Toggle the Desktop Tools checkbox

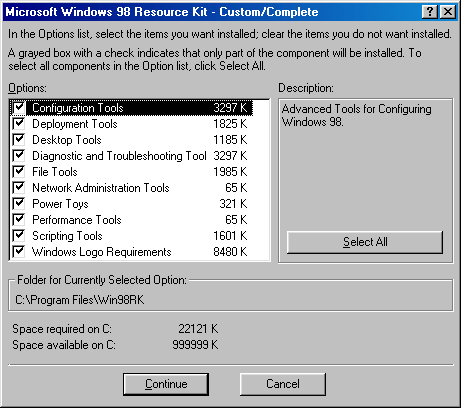[x=19, y=140]
